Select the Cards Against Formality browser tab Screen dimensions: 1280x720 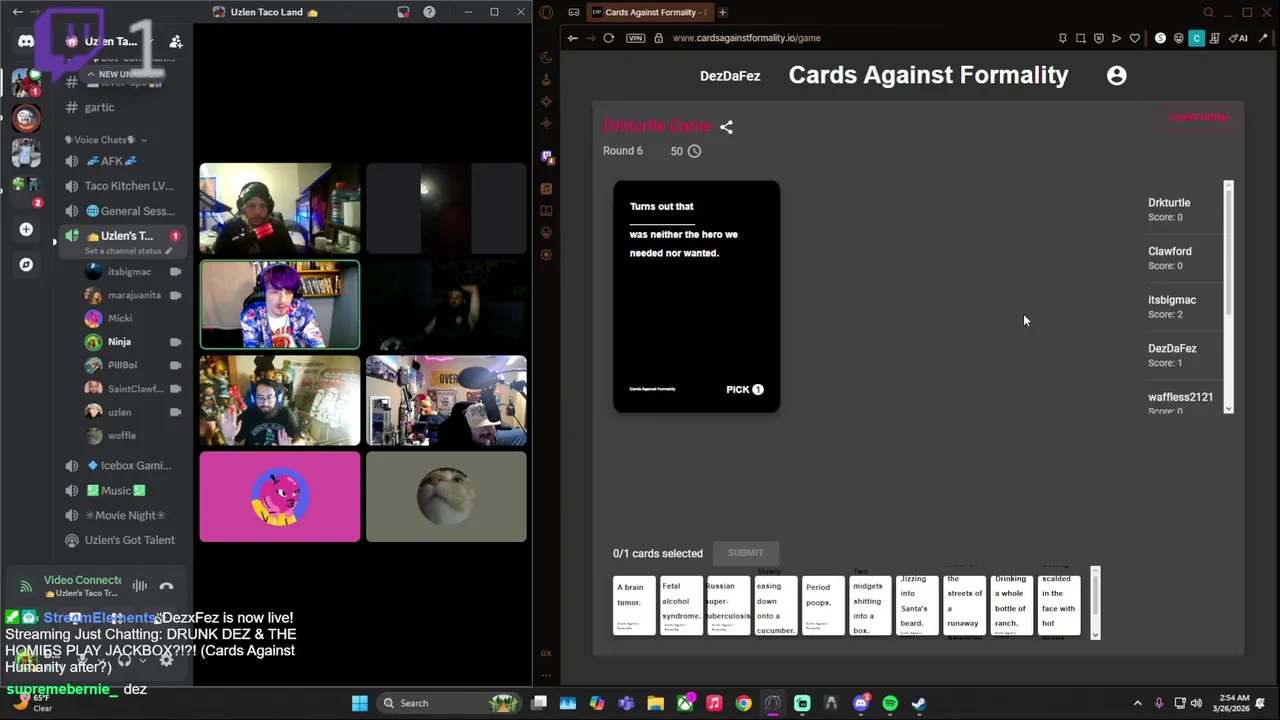tap(648, 12)
